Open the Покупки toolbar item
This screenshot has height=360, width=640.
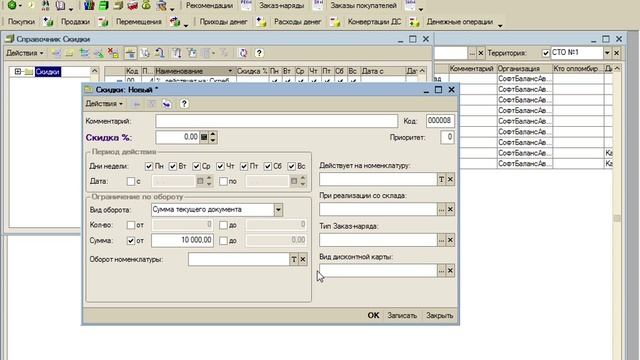click(x=21, y=22)
